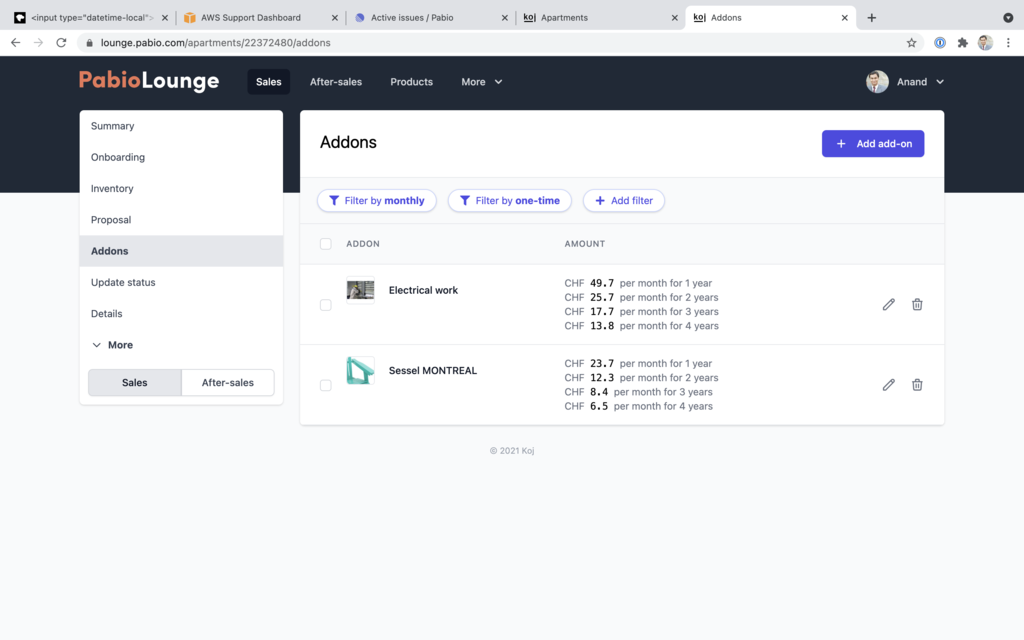The height and width of the screenshot is (640, 1024).
Task: Open the More dropdown in the top navigation
Action: pos(481,81)
